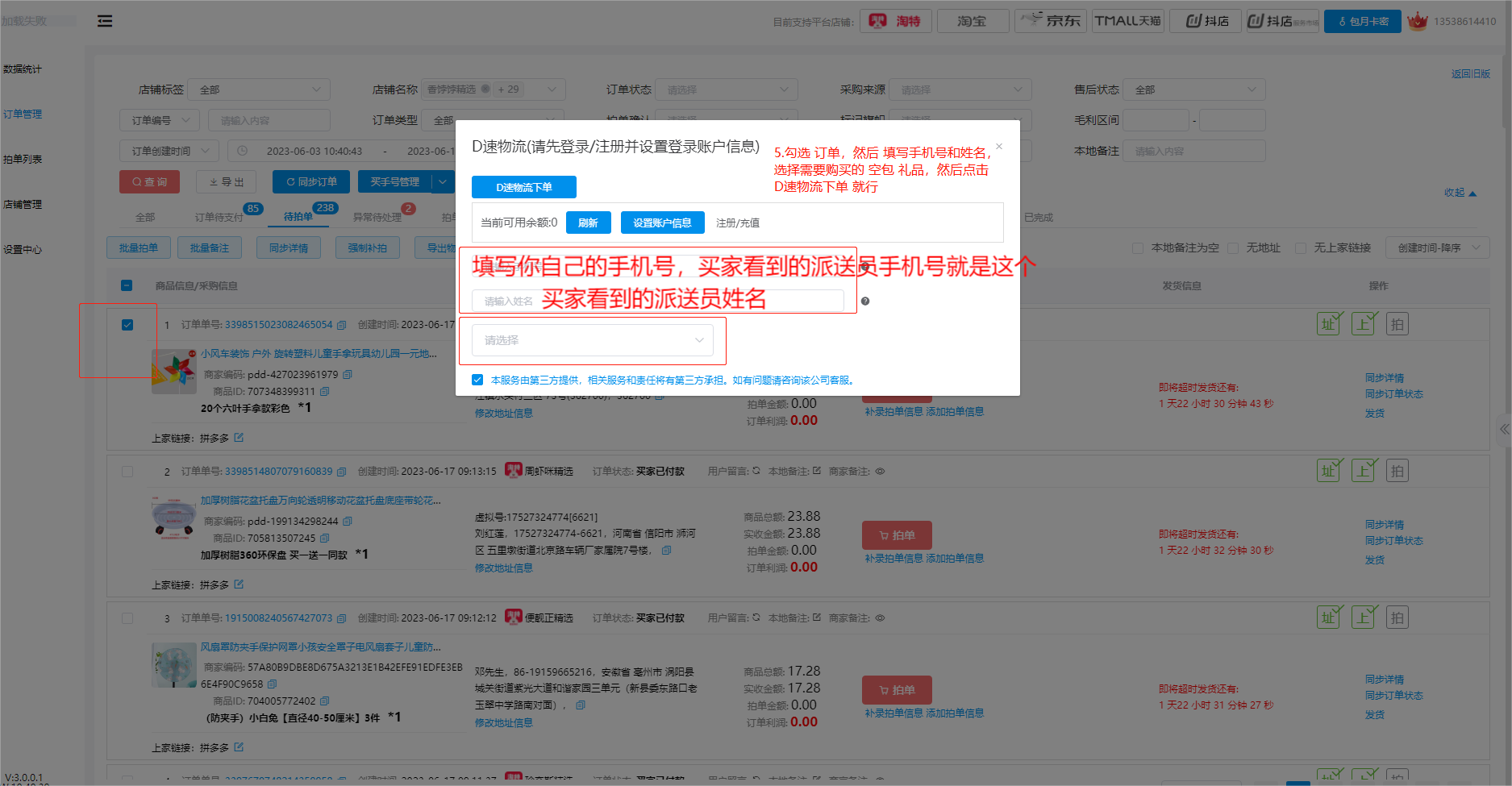The height and width of the screenshot is (786, 1512).
Task: Open 店铺管理 in the sidebar
Action: pos(23,205)
